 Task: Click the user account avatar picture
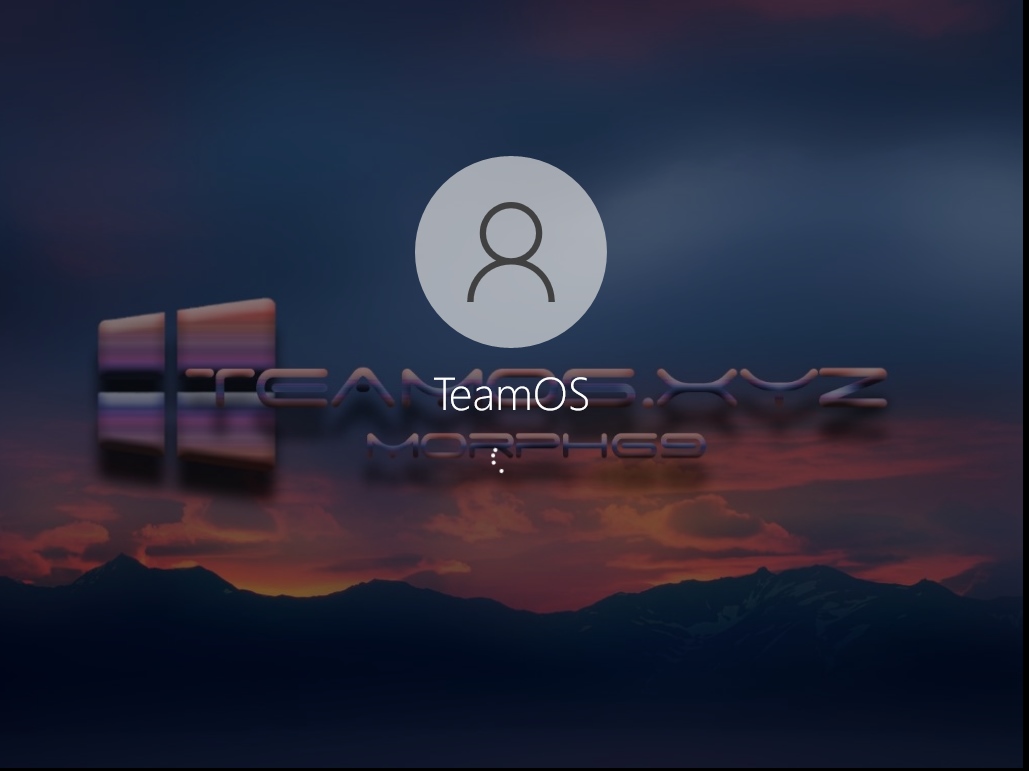click(511, 252)
